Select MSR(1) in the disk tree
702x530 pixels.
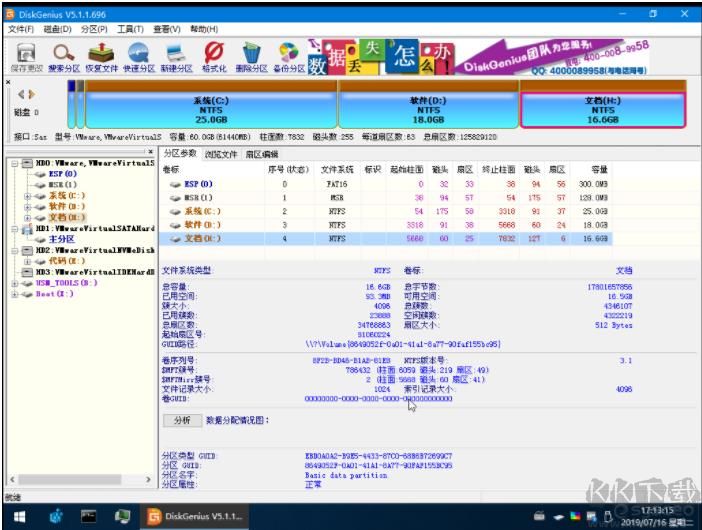tap(63, 185)
